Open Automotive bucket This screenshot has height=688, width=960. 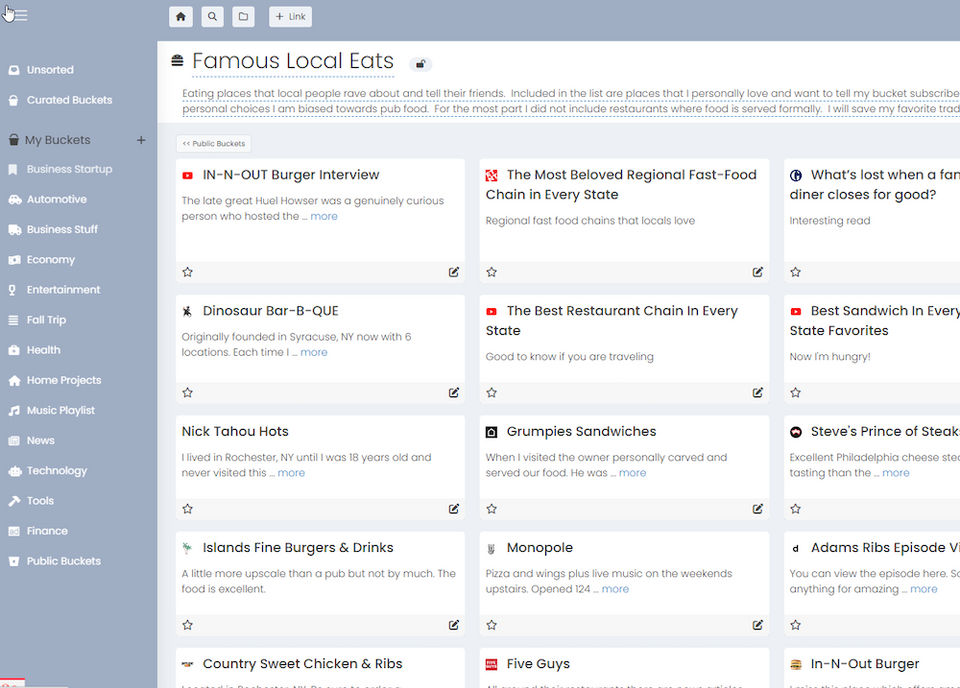[56, 199]
